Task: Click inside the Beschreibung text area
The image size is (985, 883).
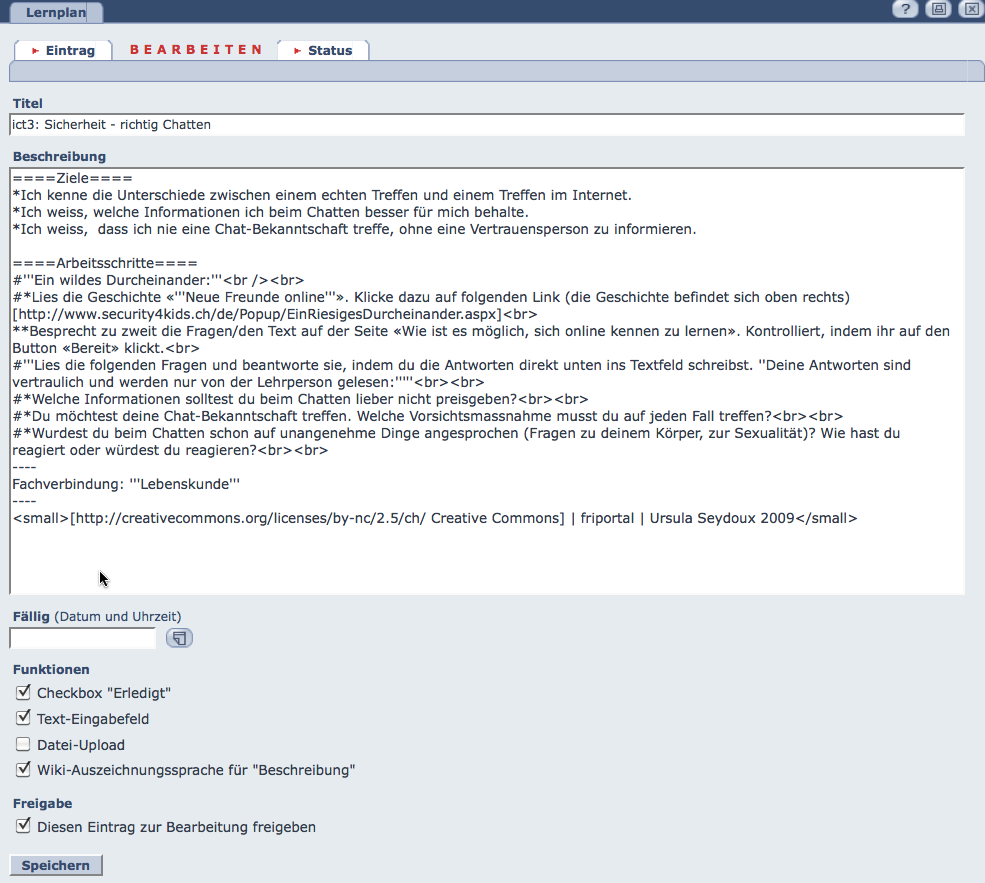Action: (x=487, y=381)
